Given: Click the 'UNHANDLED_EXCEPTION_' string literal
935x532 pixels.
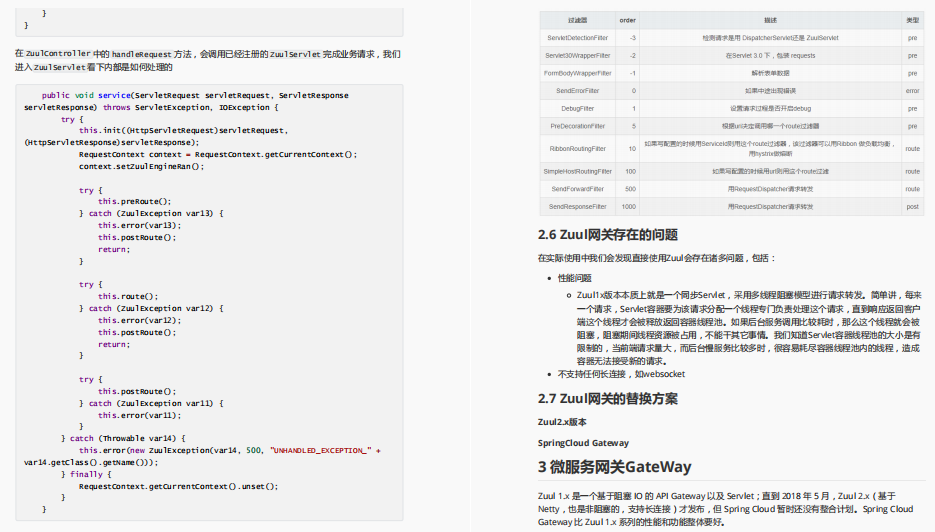Looking at the screenshot, I should [321, 450].
